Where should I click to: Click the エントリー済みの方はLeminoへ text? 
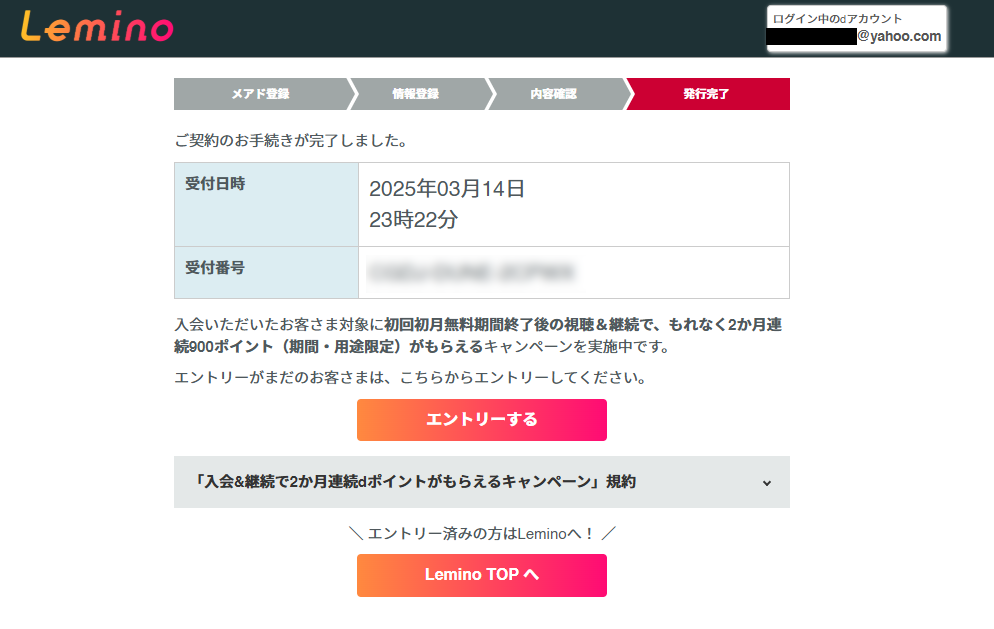(481, 533)
